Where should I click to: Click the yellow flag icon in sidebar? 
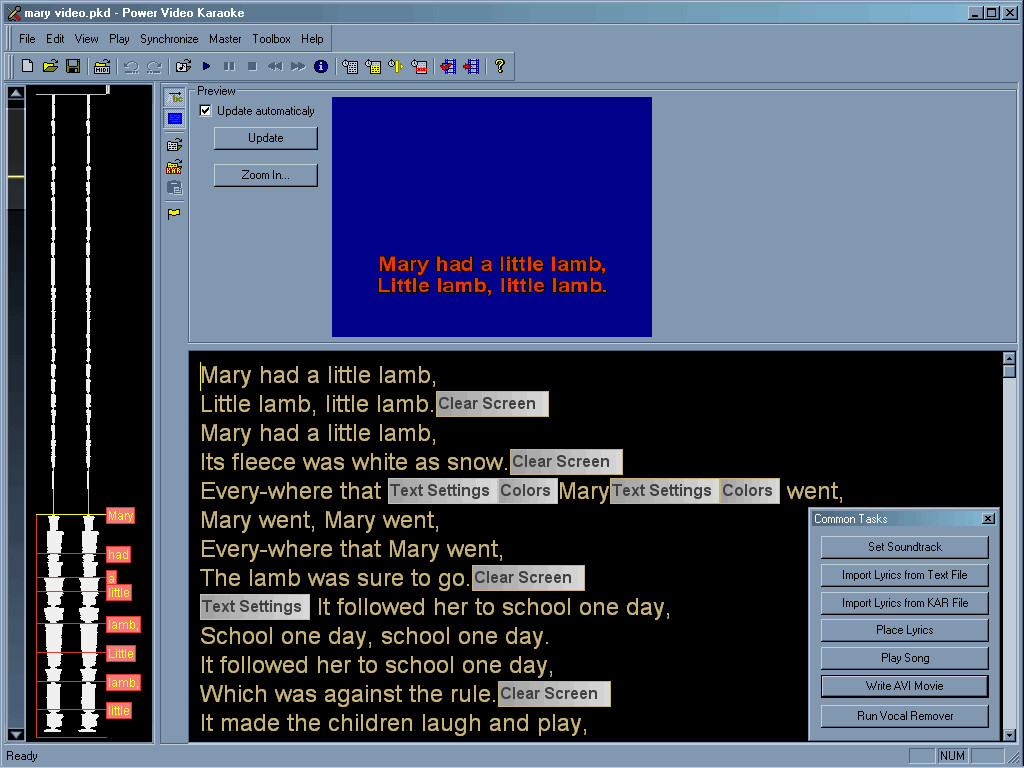(x=174, y=214)
